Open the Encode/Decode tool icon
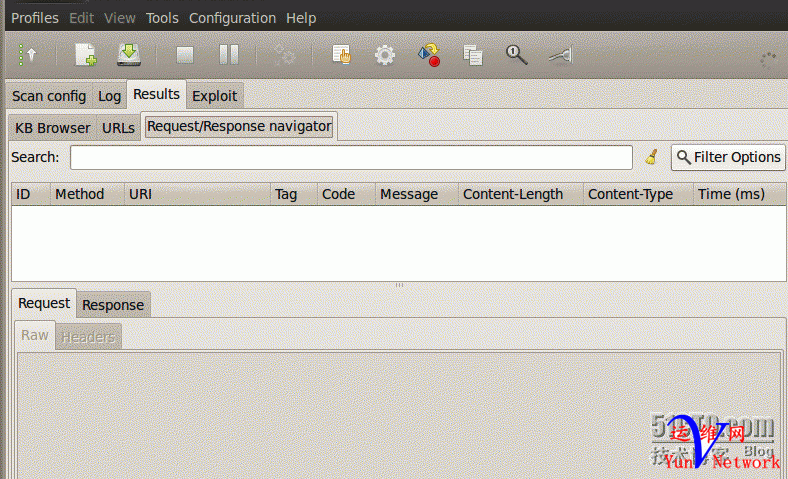This screenshot has width=788, height=479. [430, 55]
